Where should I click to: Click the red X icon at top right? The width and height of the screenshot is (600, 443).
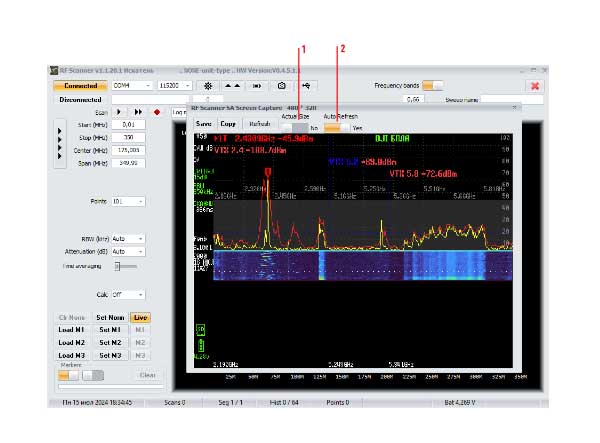[x=535, y=86]
